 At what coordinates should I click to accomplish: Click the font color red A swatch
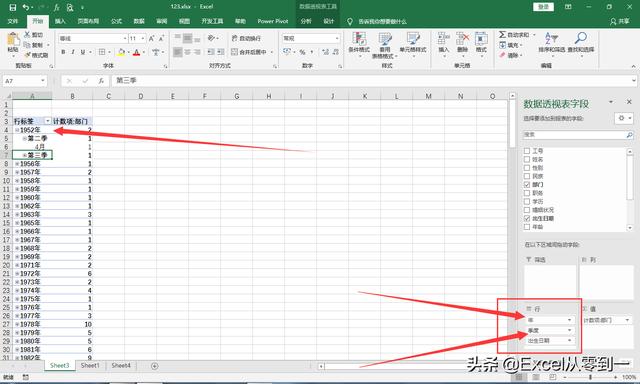(137, 52)
